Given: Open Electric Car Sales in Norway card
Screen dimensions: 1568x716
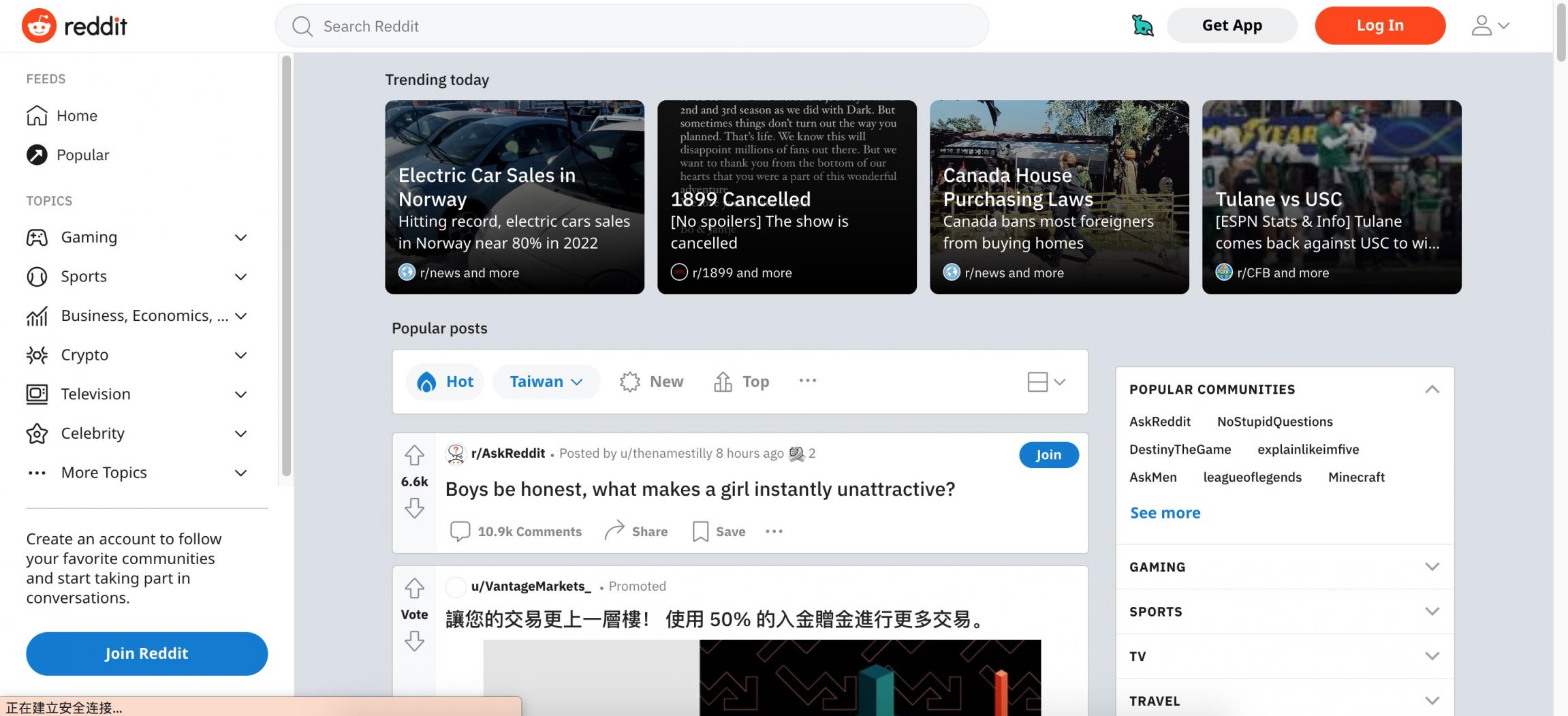Looking at the screenshot, I should [x=514, y=197].
